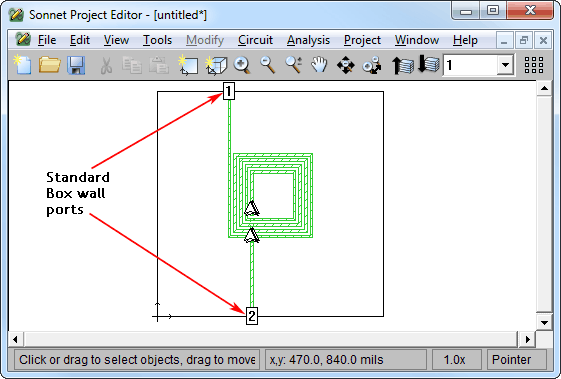Screen dimensions: 561x379
Task: Activate the hand pan tool
Action: point(319,65)
